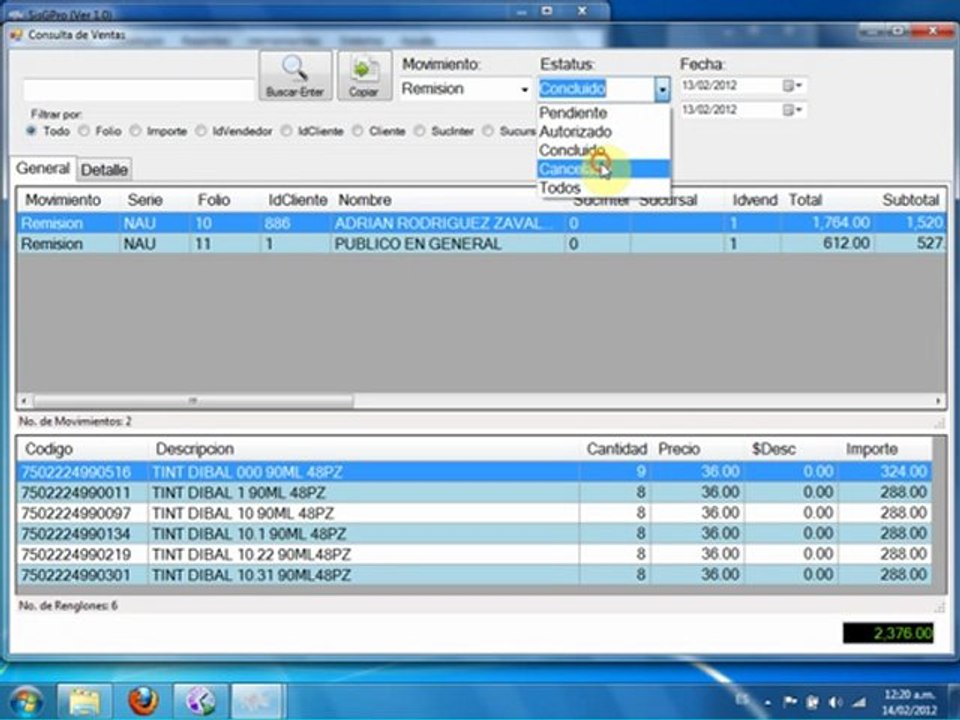960x720 pixels.
Task: Click the Subtotal column header
Action: [x=910, y=200]
